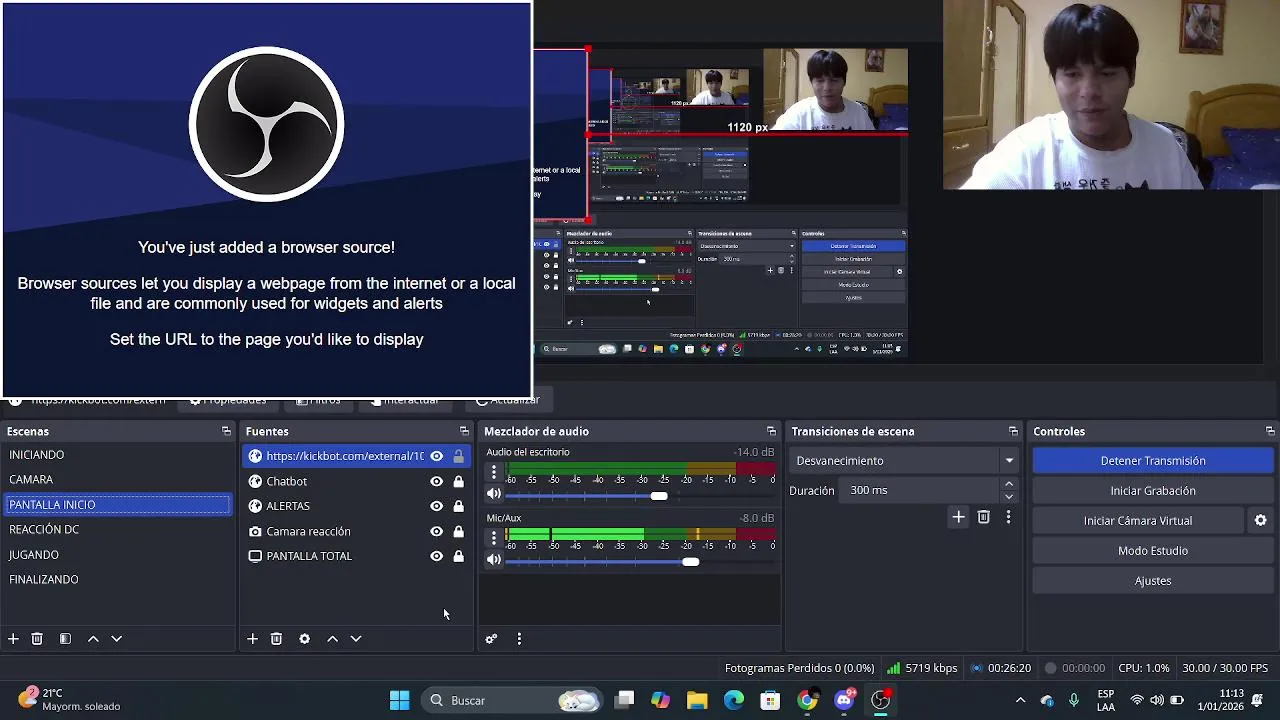Hide the kickbot.com browser source
1280x720 pixels.
436,456
